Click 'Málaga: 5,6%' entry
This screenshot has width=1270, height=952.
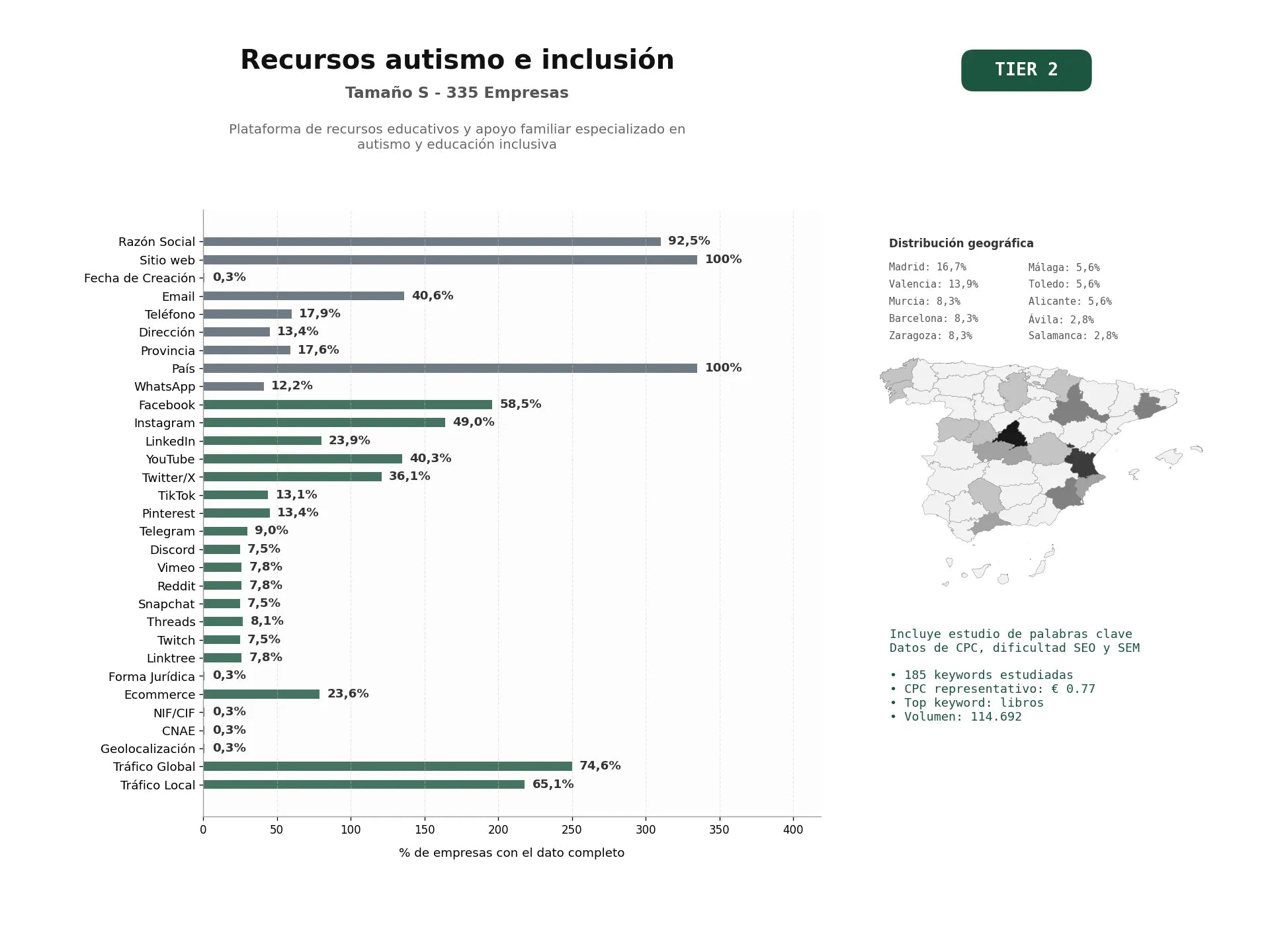1064,268
